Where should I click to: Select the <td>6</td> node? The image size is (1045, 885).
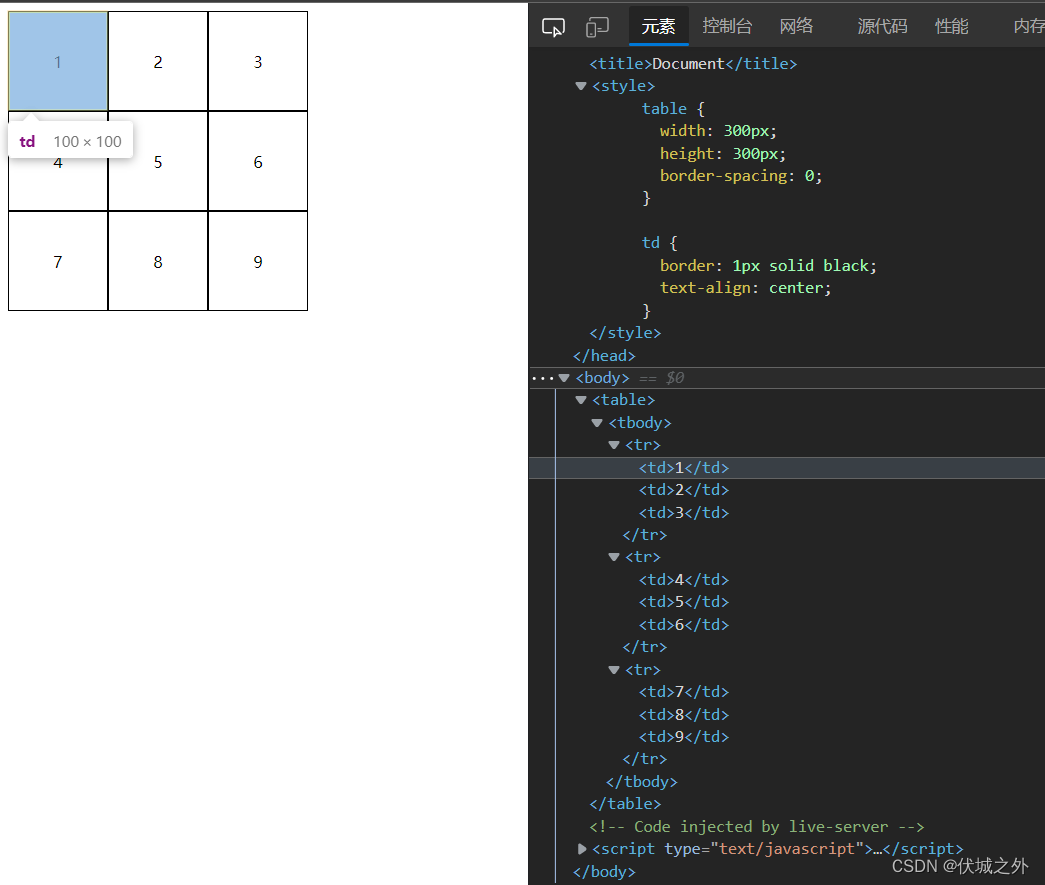pyautogui.click(x=684, y=624)
